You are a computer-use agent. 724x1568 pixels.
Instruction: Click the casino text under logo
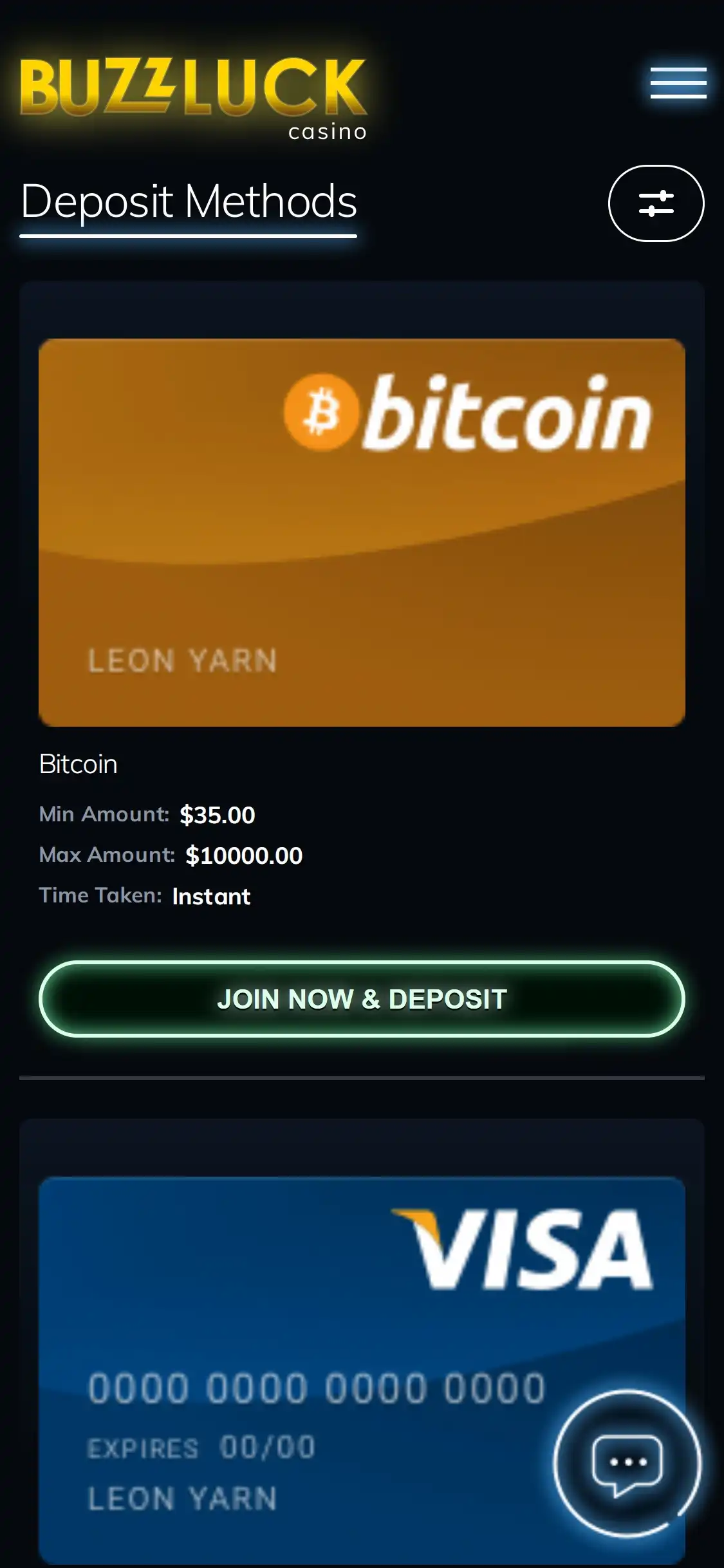click(x=328, y=132)
